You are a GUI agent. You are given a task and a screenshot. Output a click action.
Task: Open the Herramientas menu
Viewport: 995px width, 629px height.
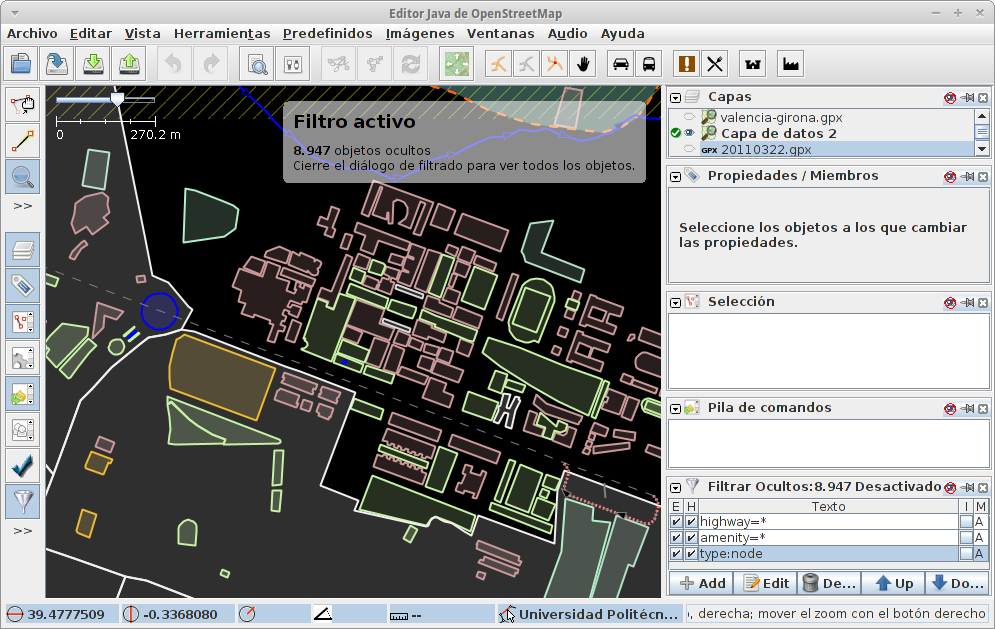pos(222,33)
